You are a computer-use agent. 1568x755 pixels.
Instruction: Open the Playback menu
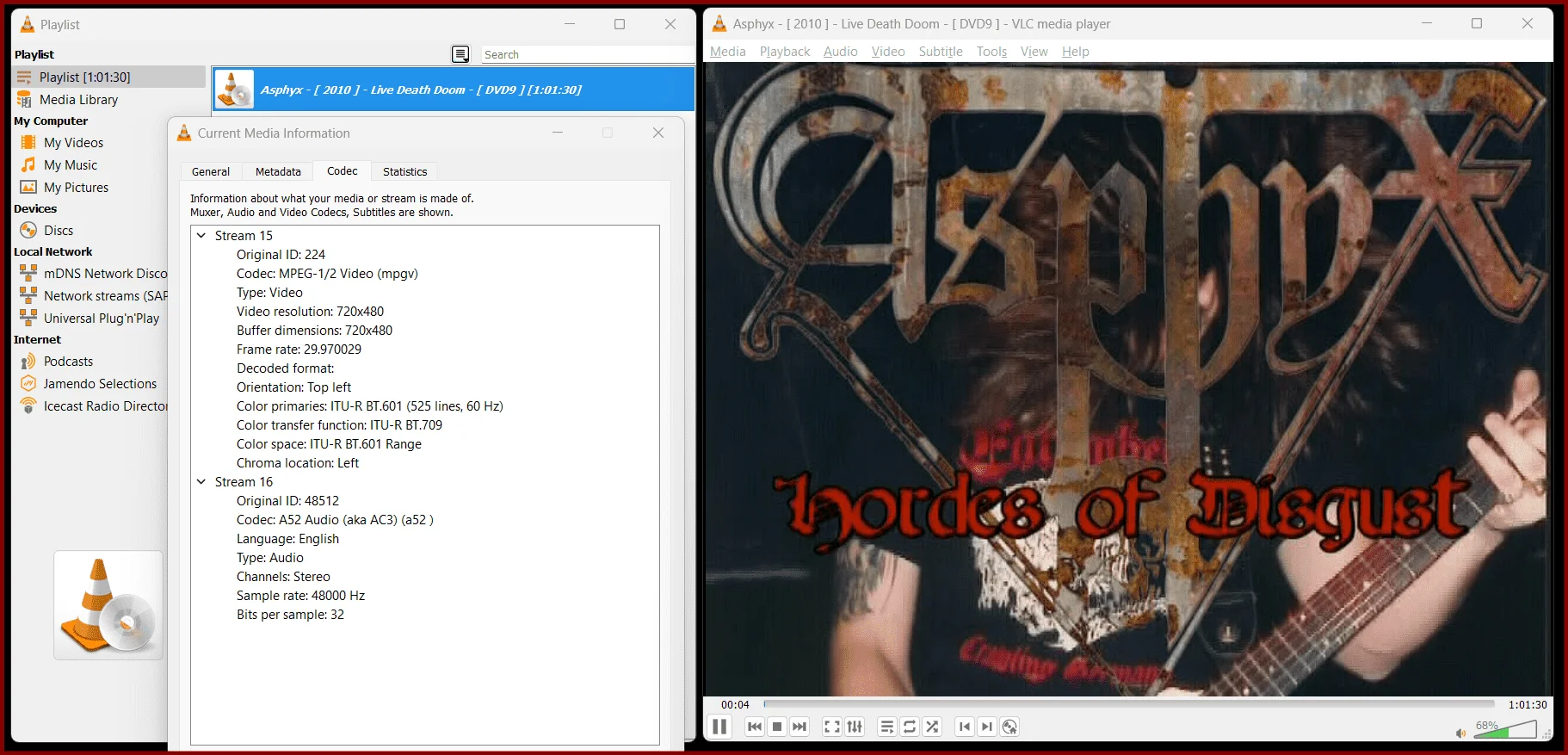785,52
